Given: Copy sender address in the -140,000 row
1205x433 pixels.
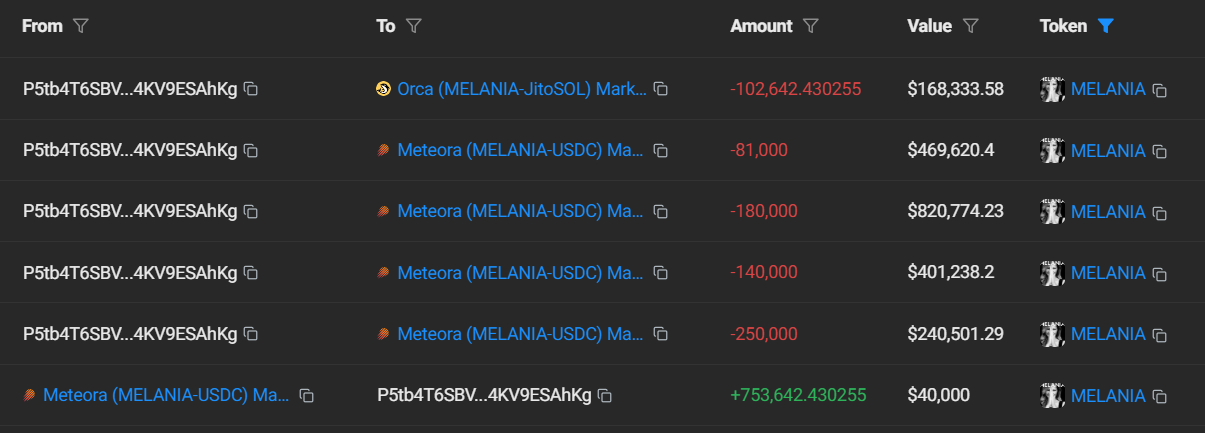Looking at the screenshot, I should (x=252, y=273).
